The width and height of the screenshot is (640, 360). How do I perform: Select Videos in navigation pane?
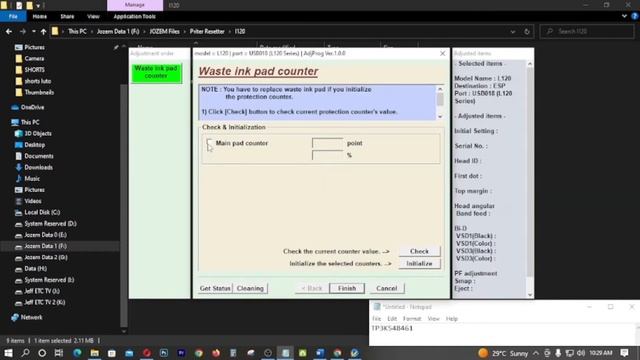pos(33,201)
